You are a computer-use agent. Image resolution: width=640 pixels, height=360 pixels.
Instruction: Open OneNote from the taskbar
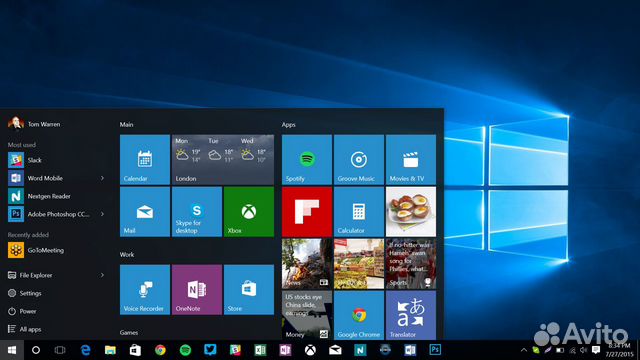click(x=285, y=350)
